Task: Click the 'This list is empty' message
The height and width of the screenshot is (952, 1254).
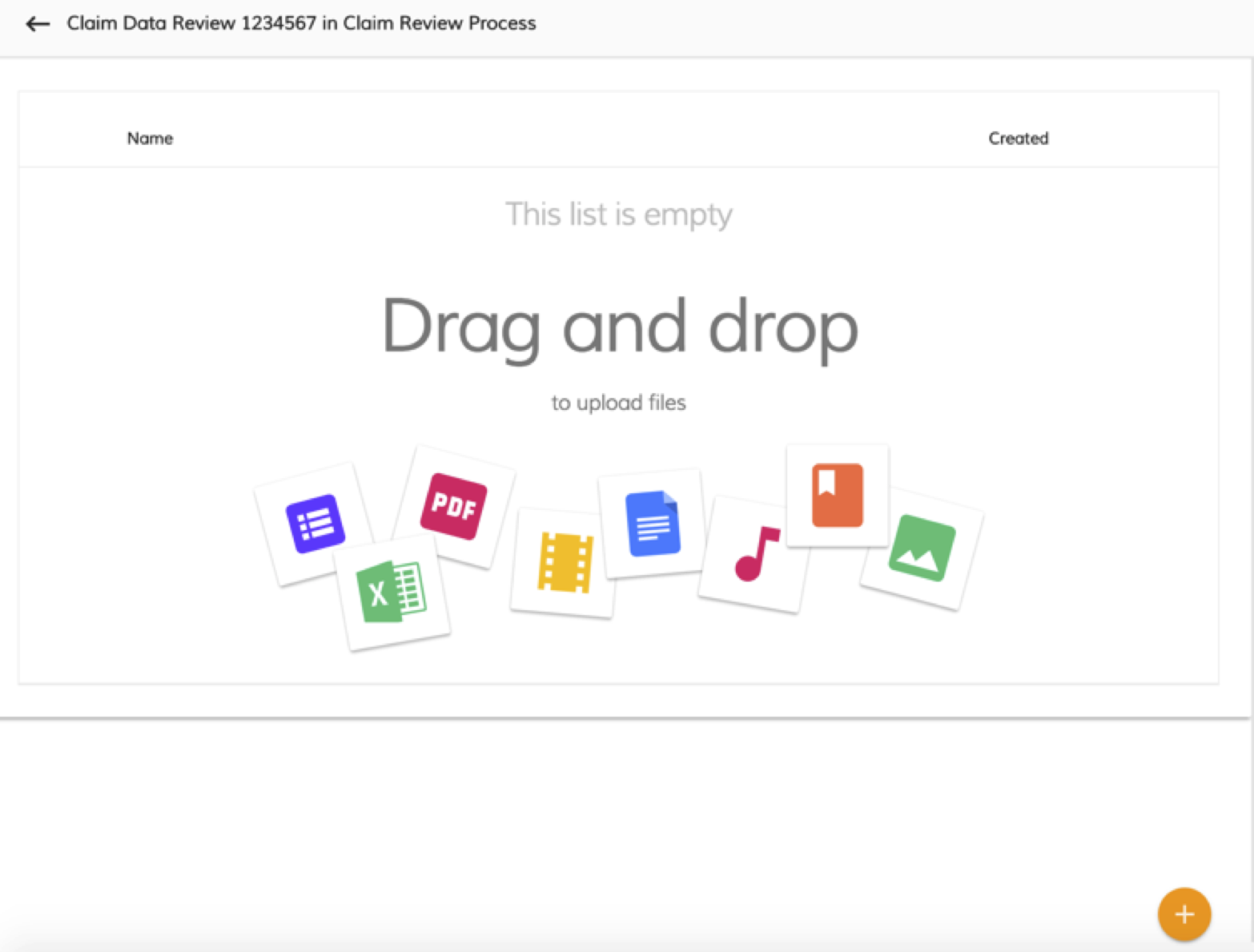Action: pos(618,215)
